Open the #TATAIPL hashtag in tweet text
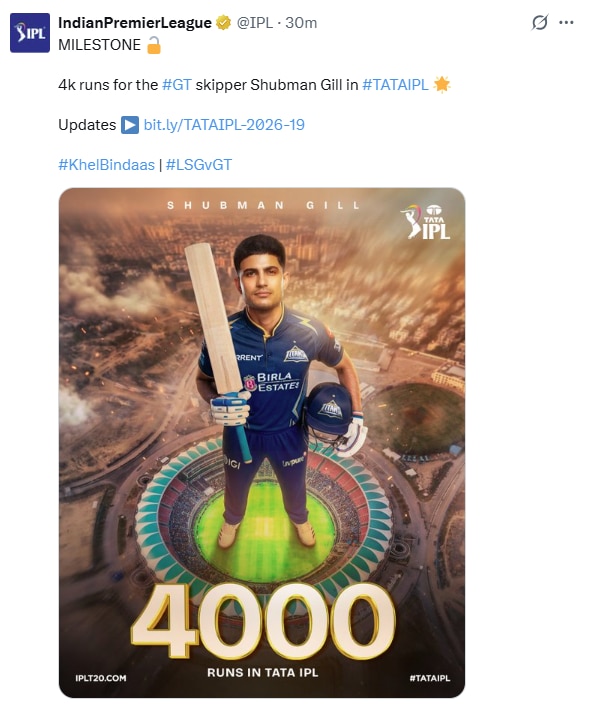This screenshot has width=589, height=704. click(x=395, y=84)
